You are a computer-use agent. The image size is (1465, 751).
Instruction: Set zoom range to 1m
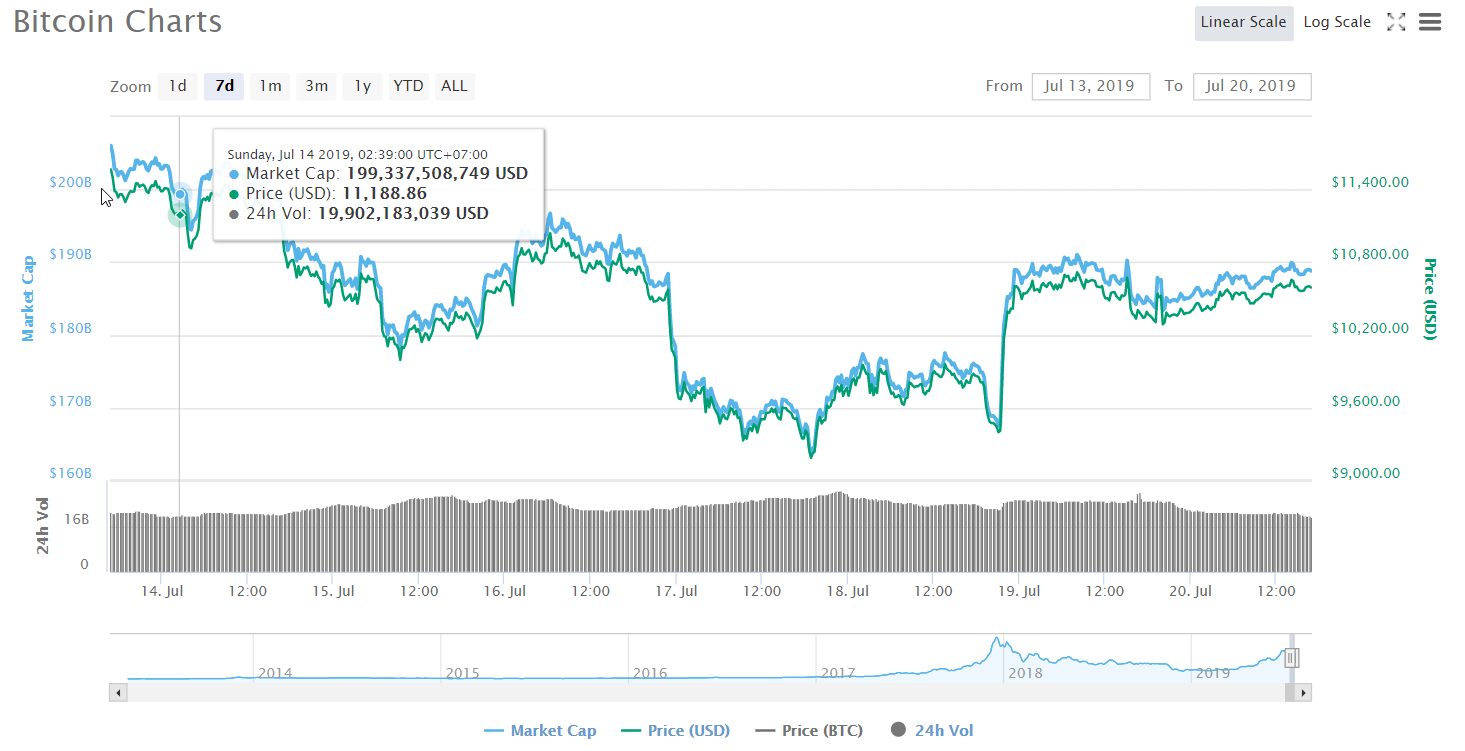pos(270,86)
